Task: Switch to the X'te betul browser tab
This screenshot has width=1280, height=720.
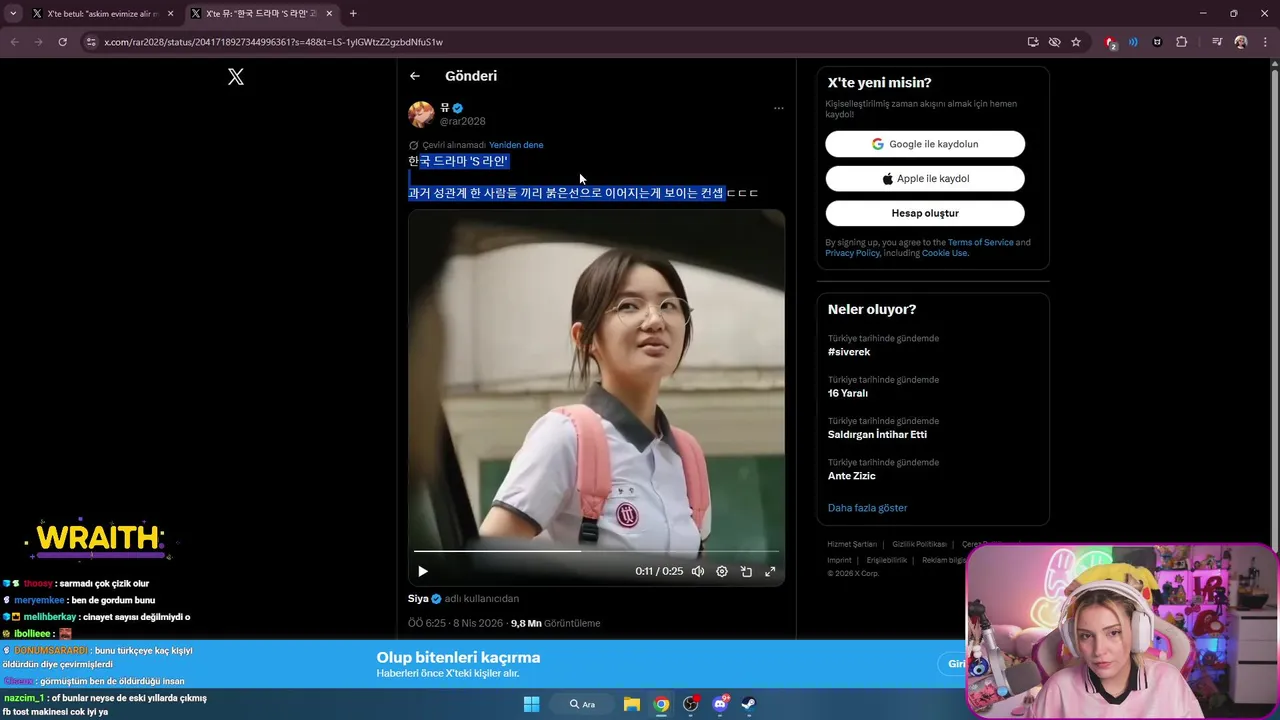Action: [x=103, y=14]
